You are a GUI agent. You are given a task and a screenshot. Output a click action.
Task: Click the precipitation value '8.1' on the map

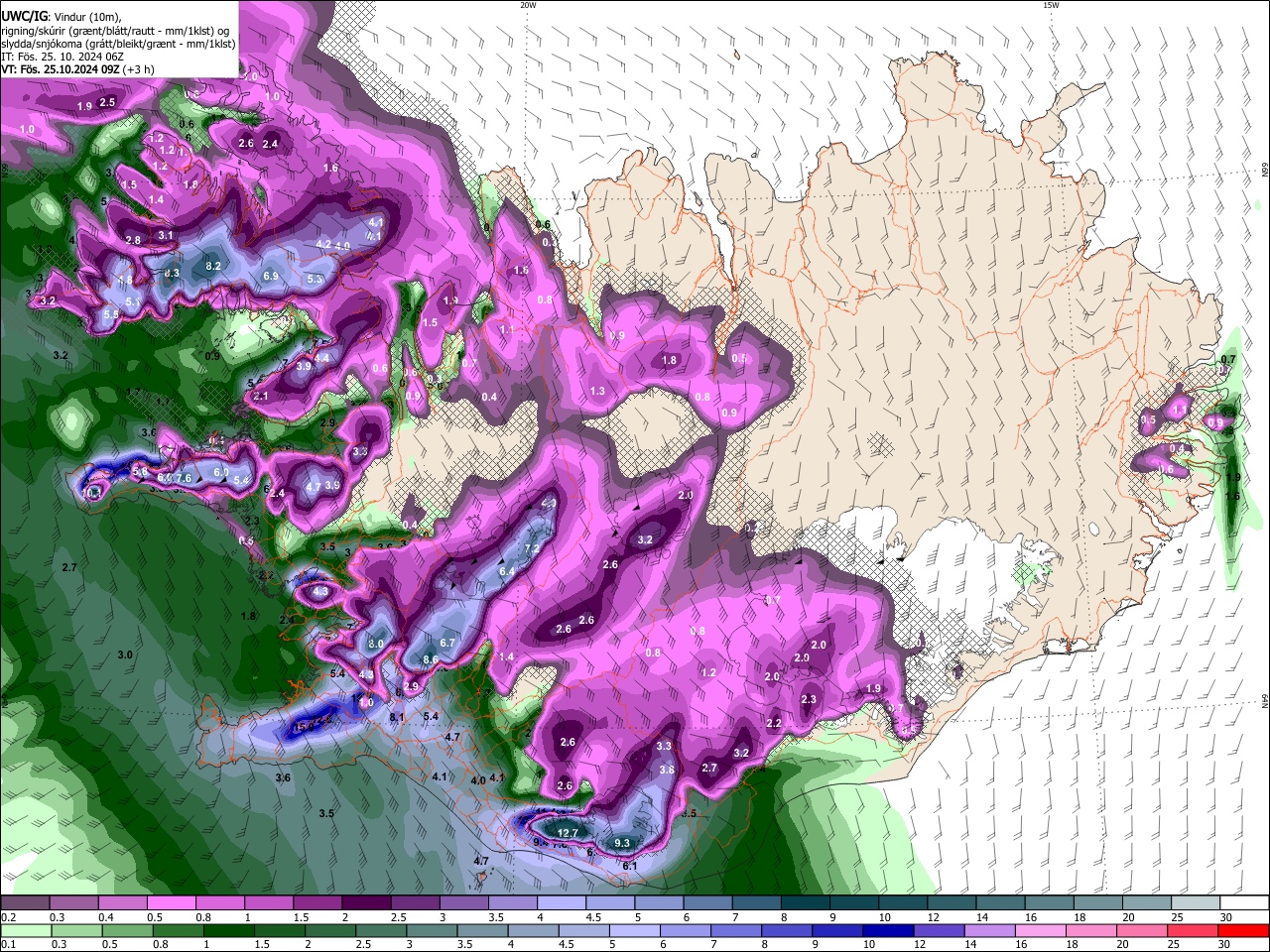click(397, 717)
